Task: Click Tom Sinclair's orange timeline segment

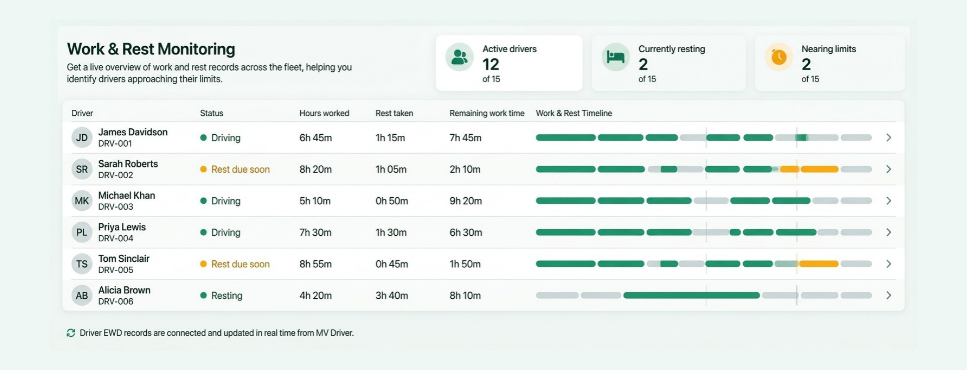Action: pos(818,264)
